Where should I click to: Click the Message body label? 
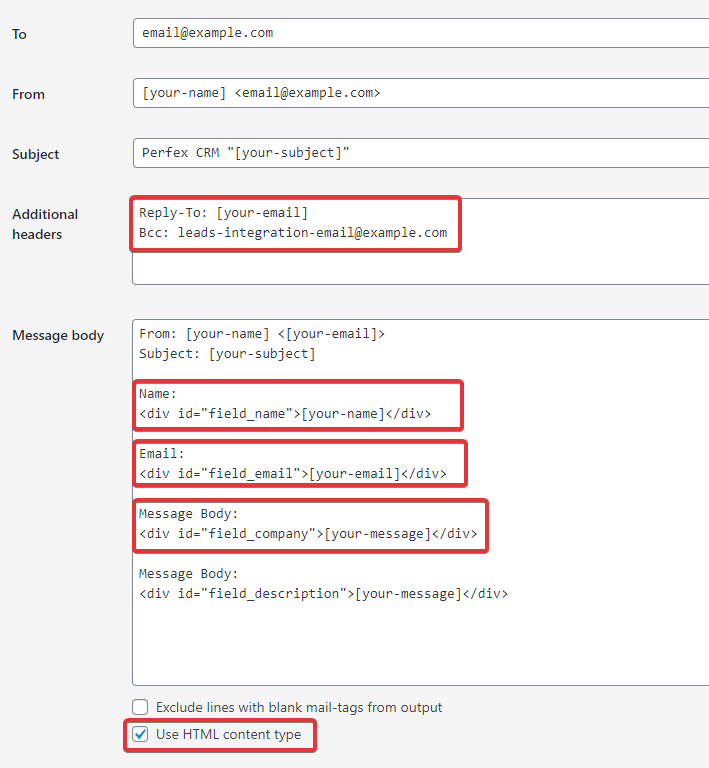pos(58,336)
